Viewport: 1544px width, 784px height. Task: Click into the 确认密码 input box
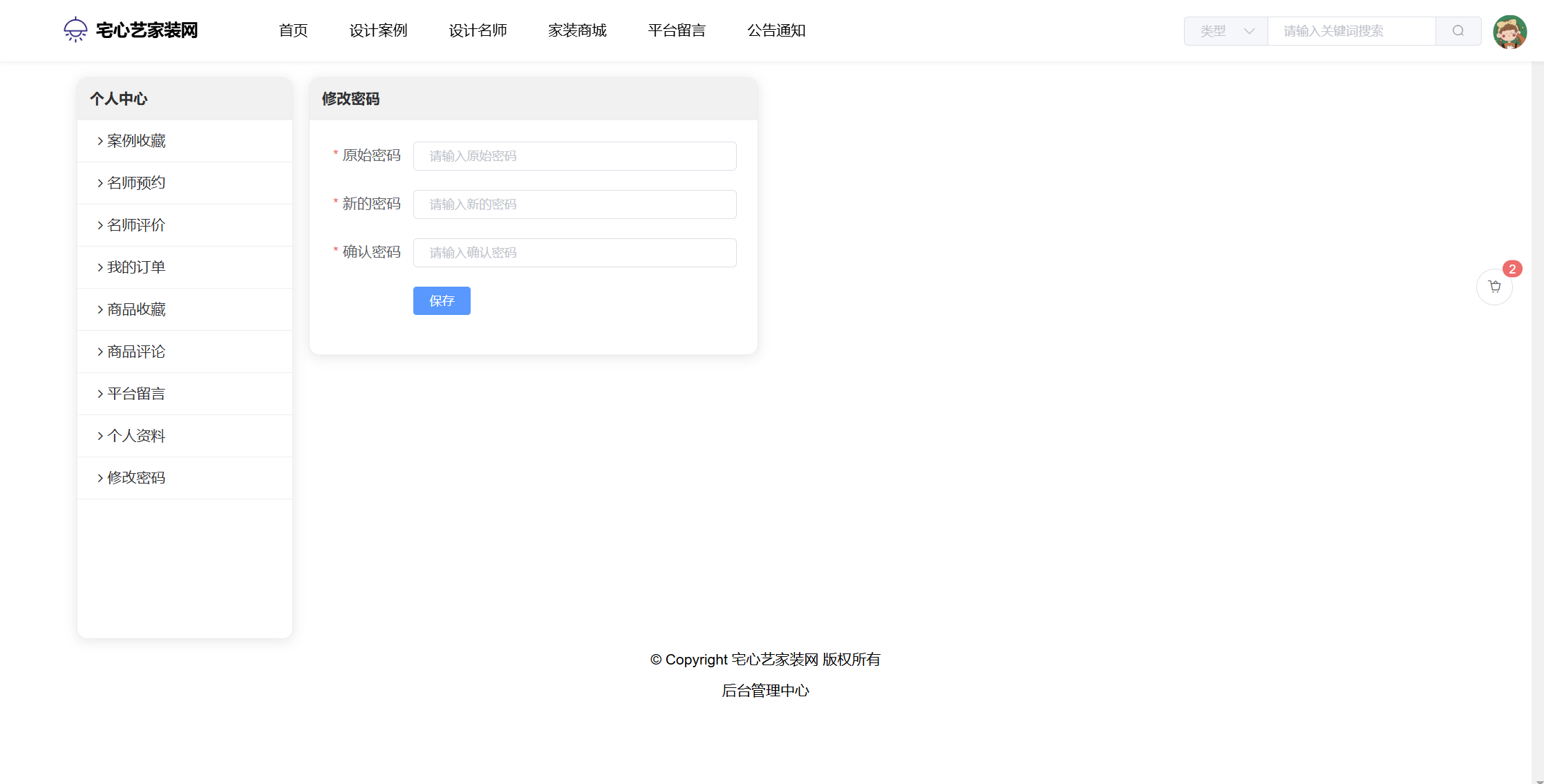coord(574,253)
